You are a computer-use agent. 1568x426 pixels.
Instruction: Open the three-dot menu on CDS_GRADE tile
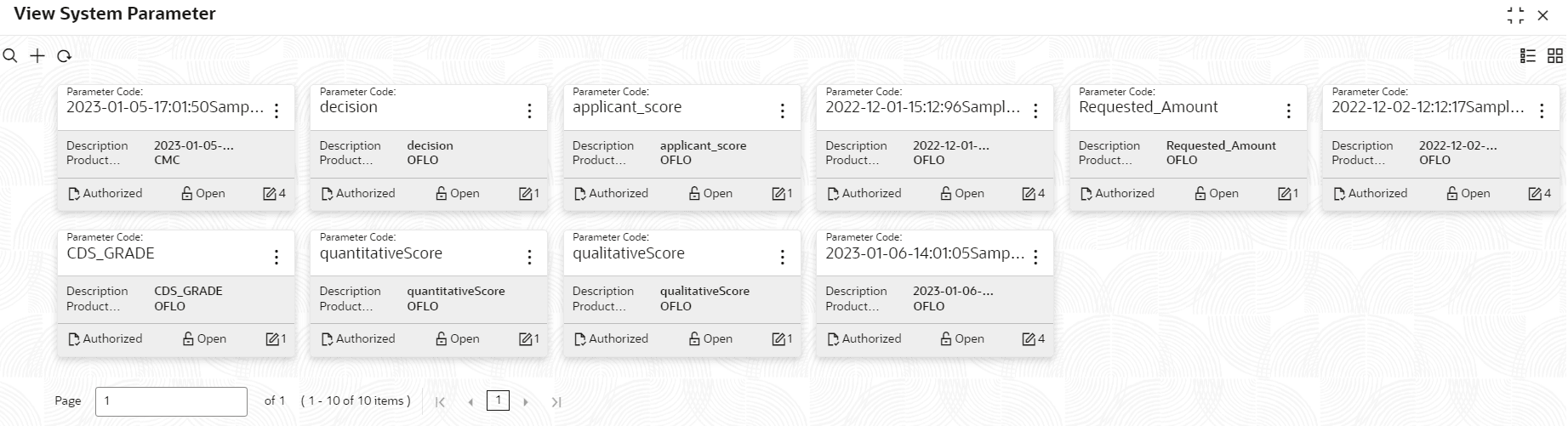click(277, 257)
